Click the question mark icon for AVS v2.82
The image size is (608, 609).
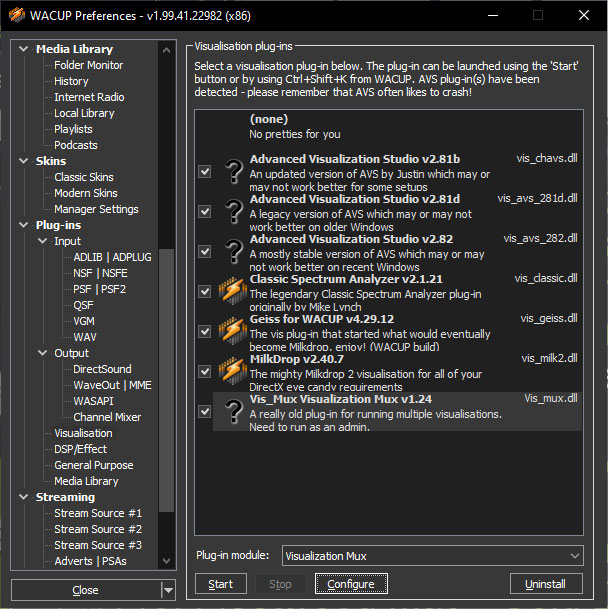(233, 252)
